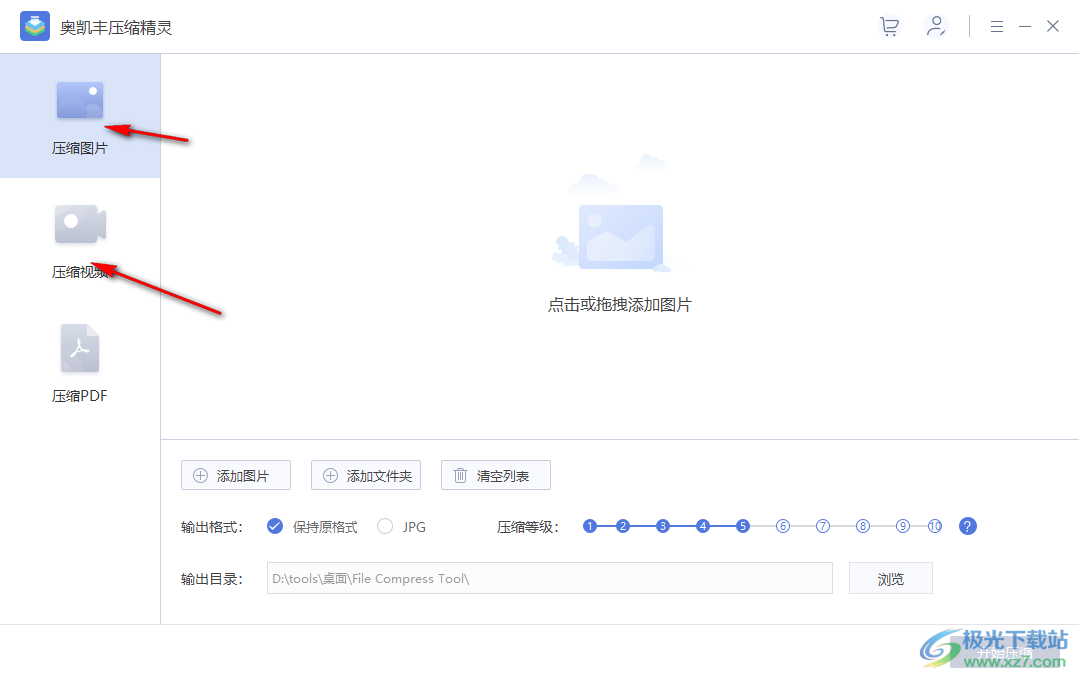Open the hamburger menu in title bar

[x=996, y=27]
